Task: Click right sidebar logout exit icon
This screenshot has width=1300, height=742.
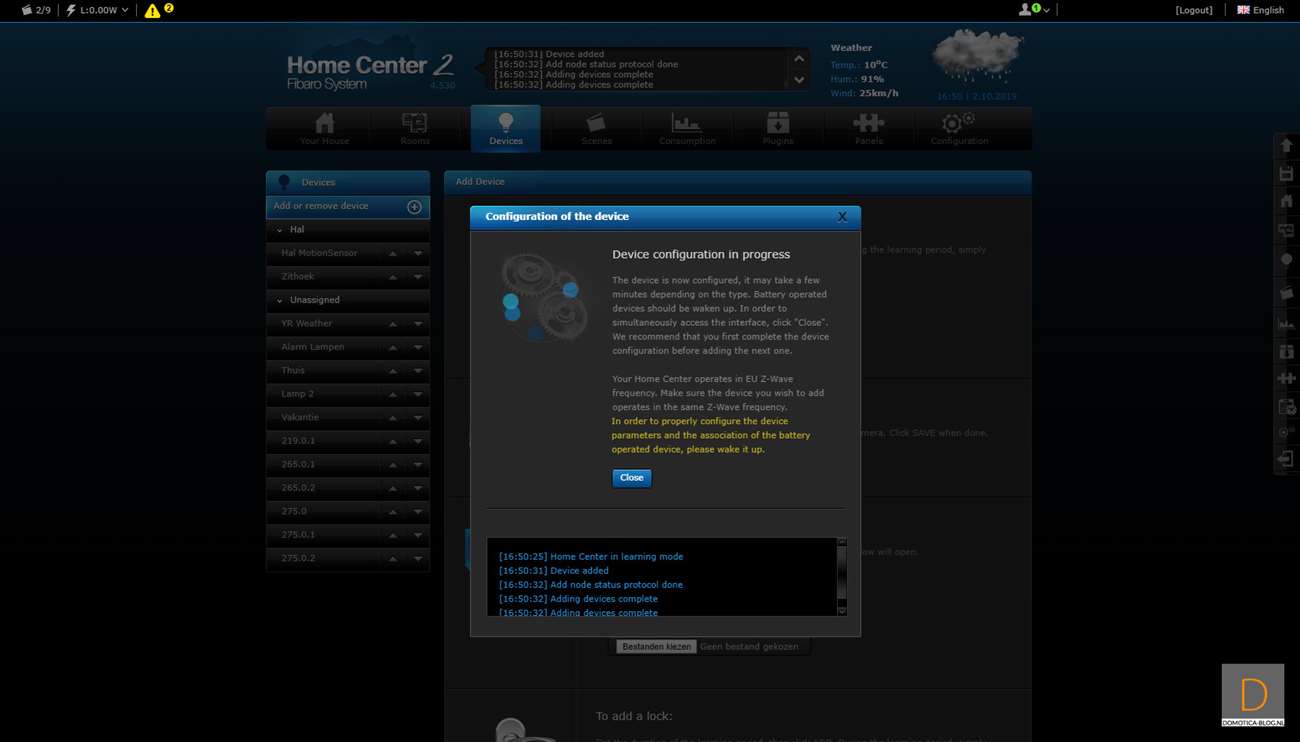Action: (1287, 460)
